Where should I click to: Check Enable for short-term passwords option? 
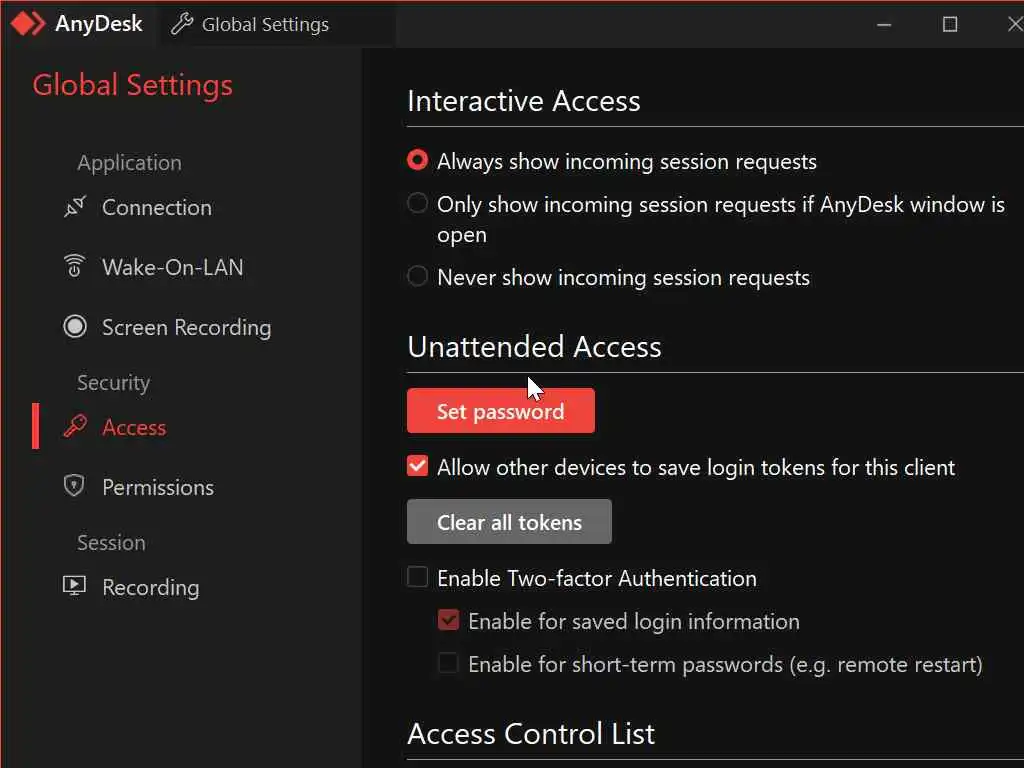[x=449, y=664]
